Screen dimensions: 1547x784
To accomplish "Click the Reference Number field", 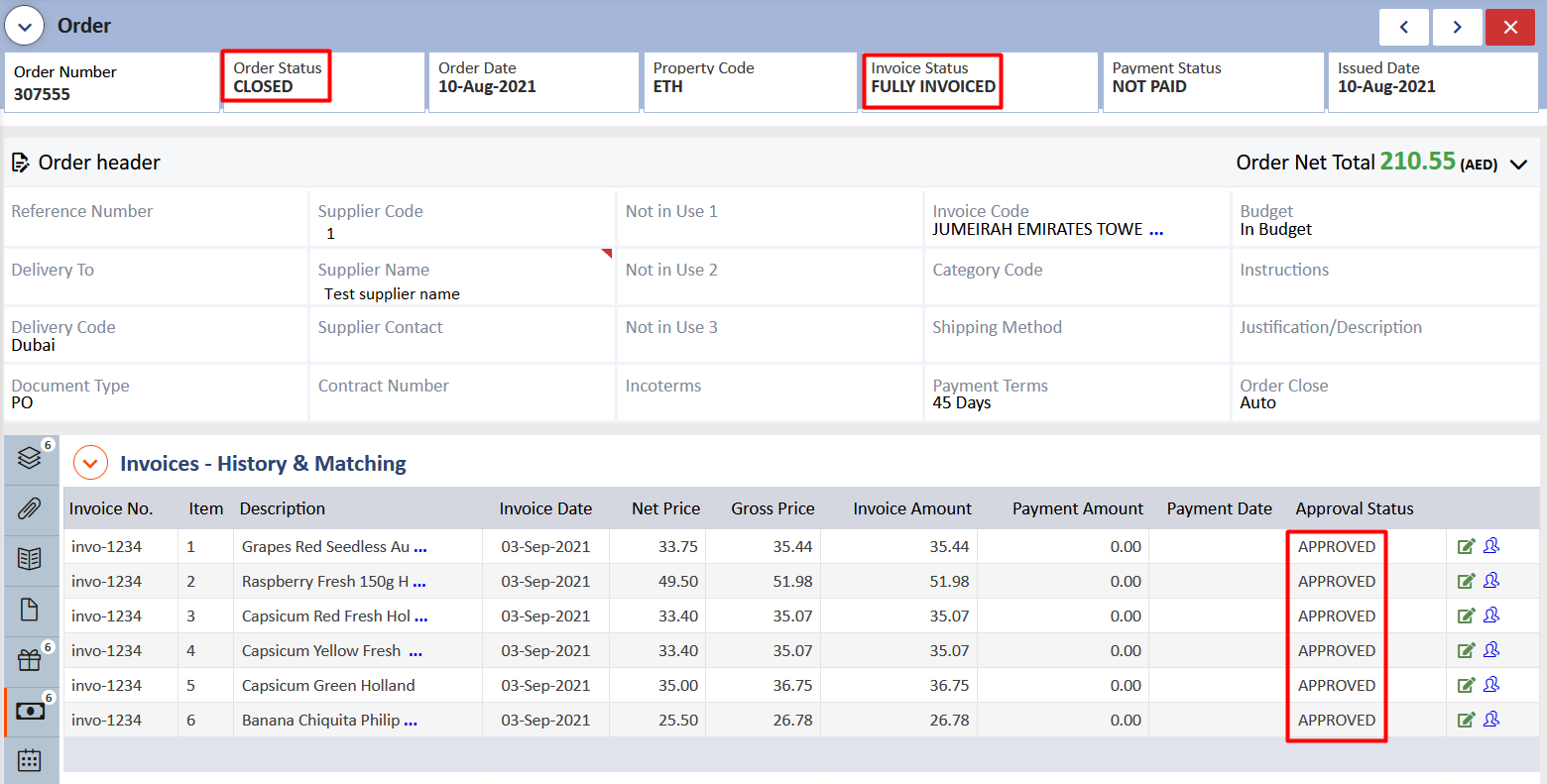I will coord(156,220).
